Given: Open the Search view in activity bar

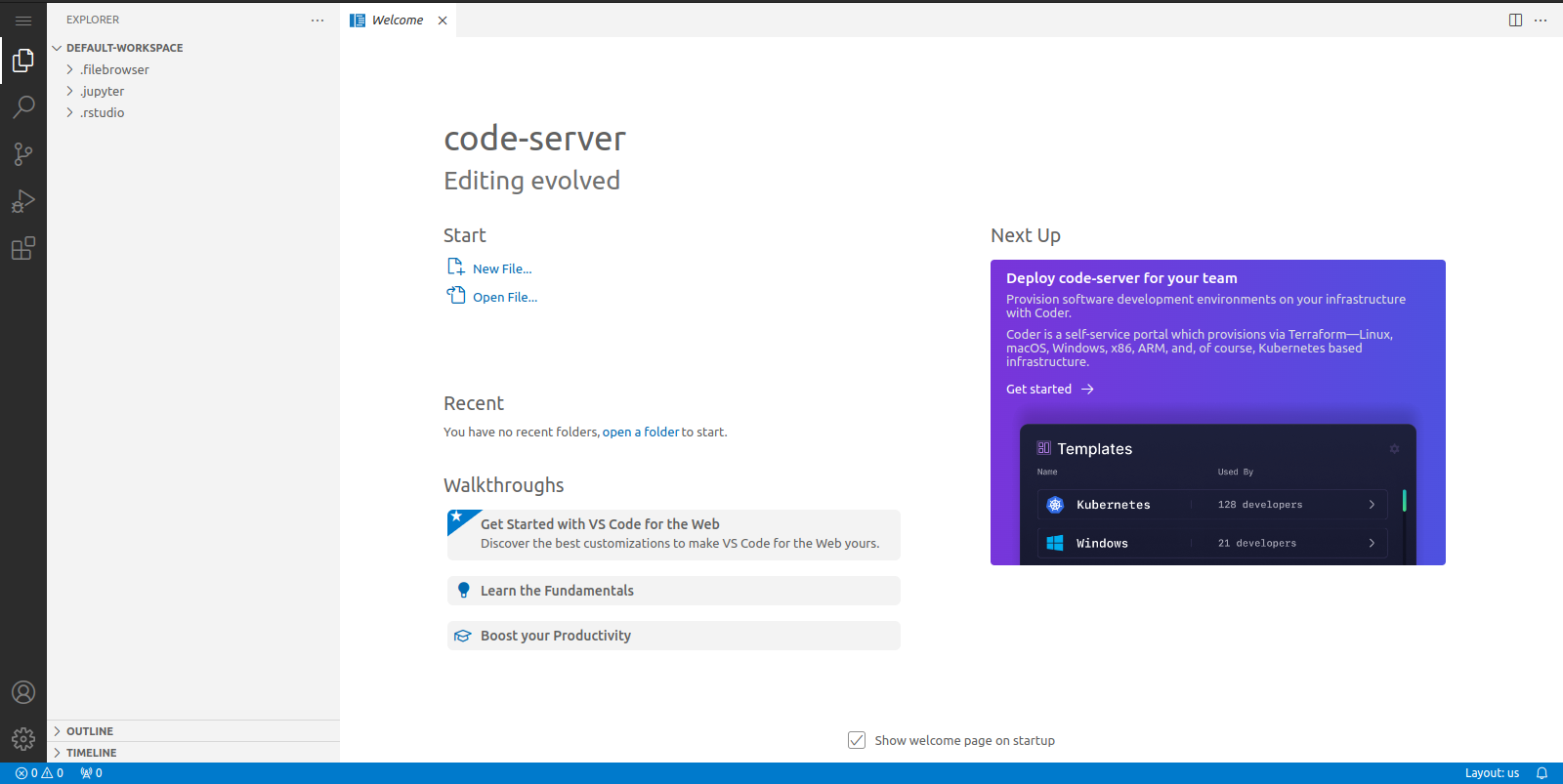Looking at the screenshot, I should (23, 106).
